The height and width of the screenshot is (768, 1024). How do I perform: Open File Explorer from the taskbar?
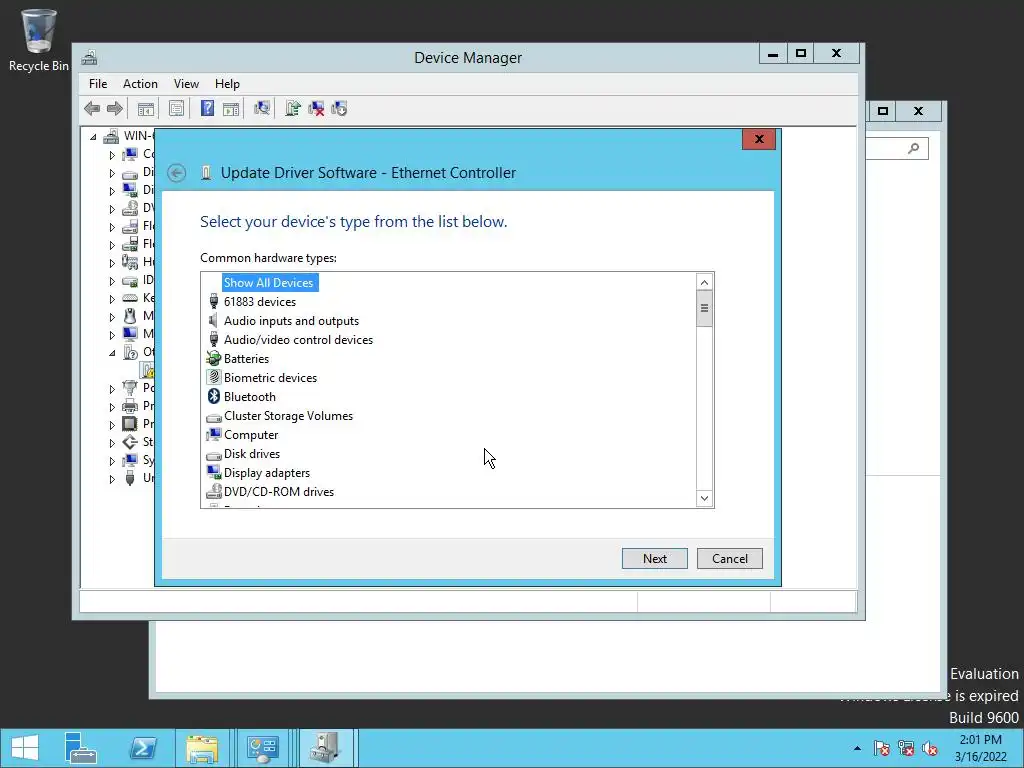[x=202, y=748]
